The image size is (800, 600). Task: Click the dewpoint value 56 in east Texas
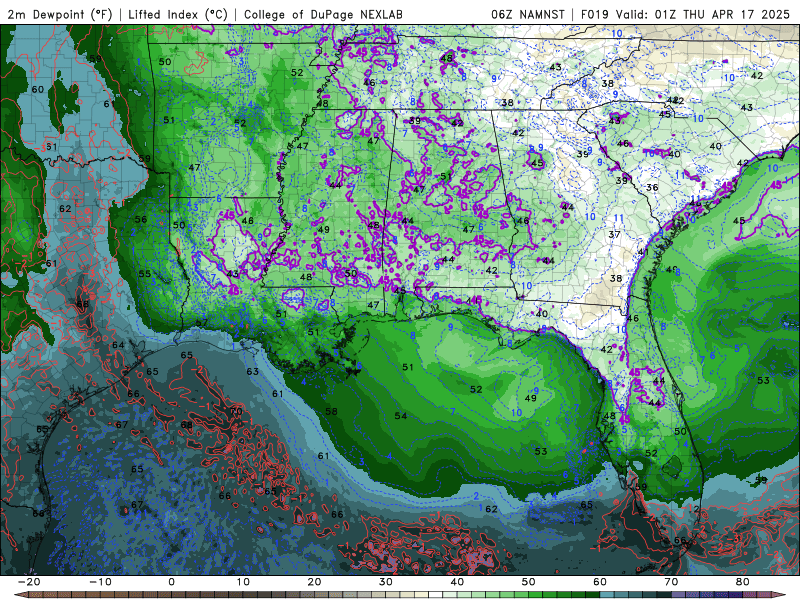tap(141, 219)
